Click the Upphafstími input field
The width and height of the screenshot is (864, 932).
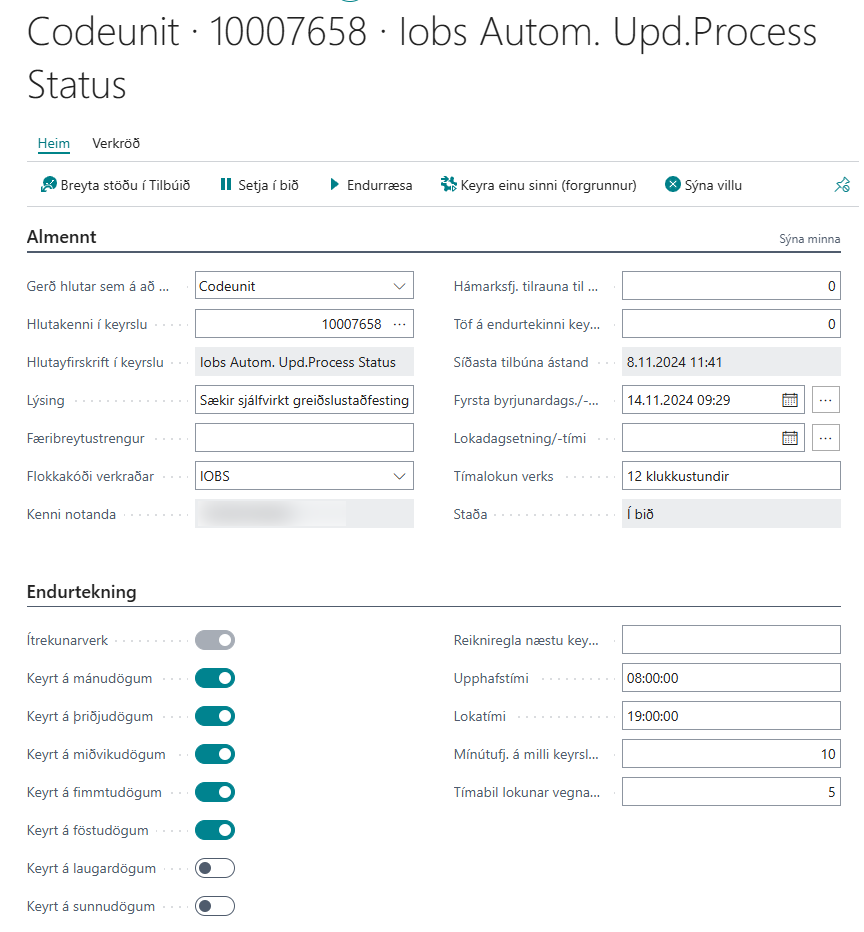(730, 678)
